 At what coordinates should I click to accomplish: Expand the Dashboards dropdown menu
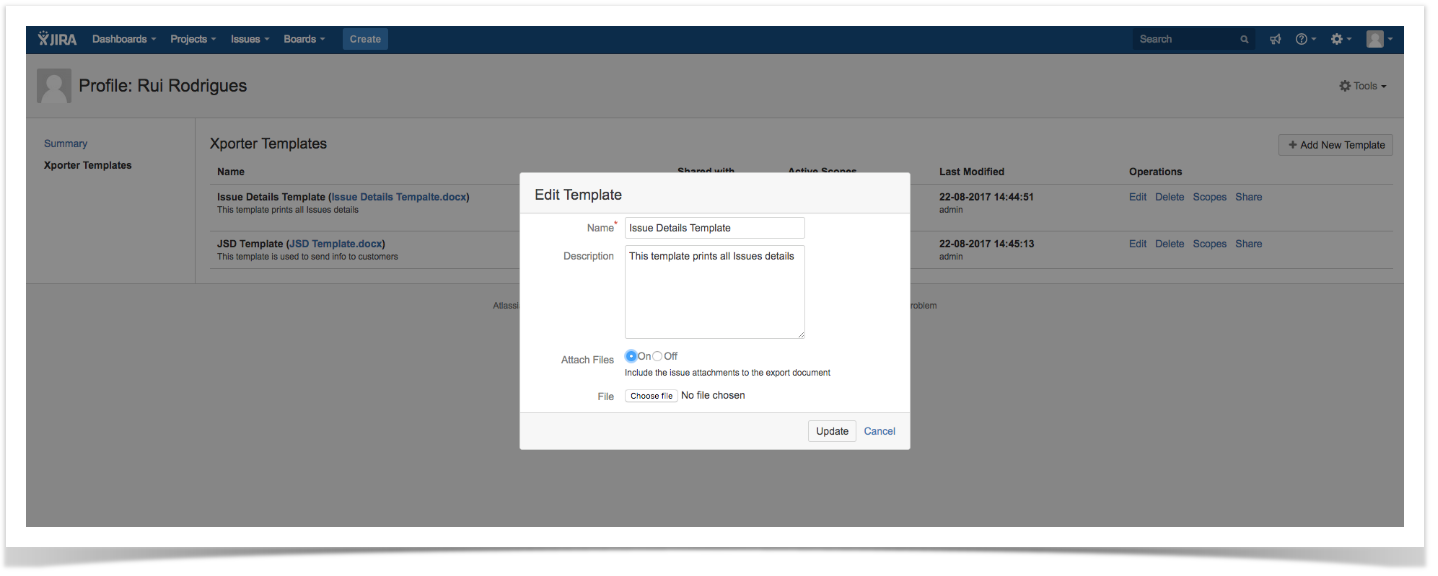coord(124,39)
